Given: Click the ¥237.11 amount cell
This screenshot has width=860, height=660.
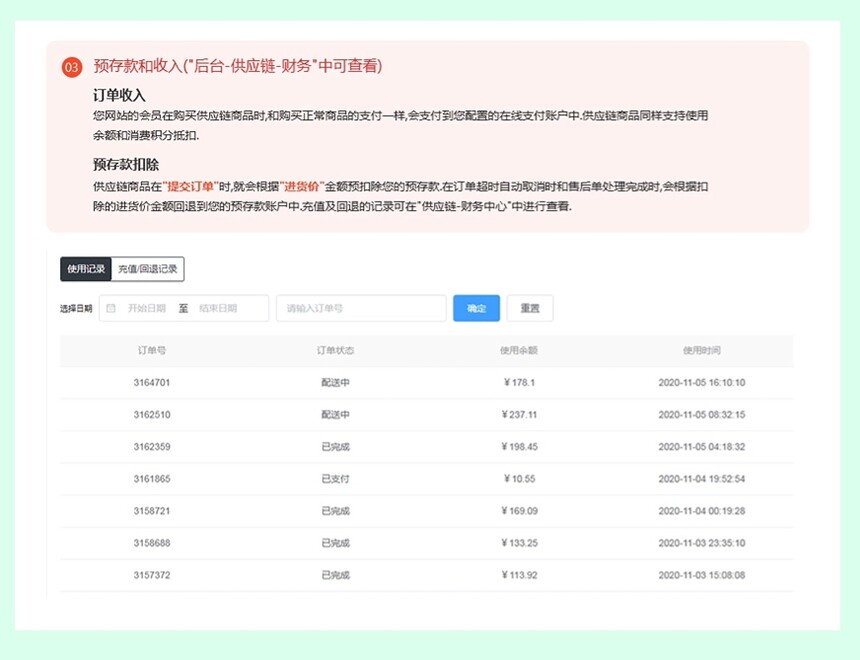Looking at the screenshot, I should [x=519, y=415].
